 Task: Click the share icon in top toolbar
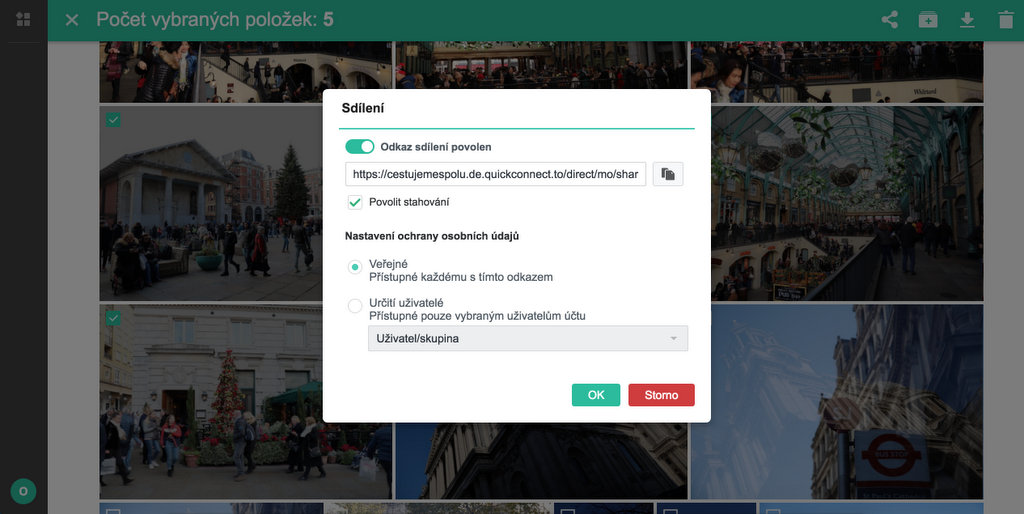click(889, 20)
